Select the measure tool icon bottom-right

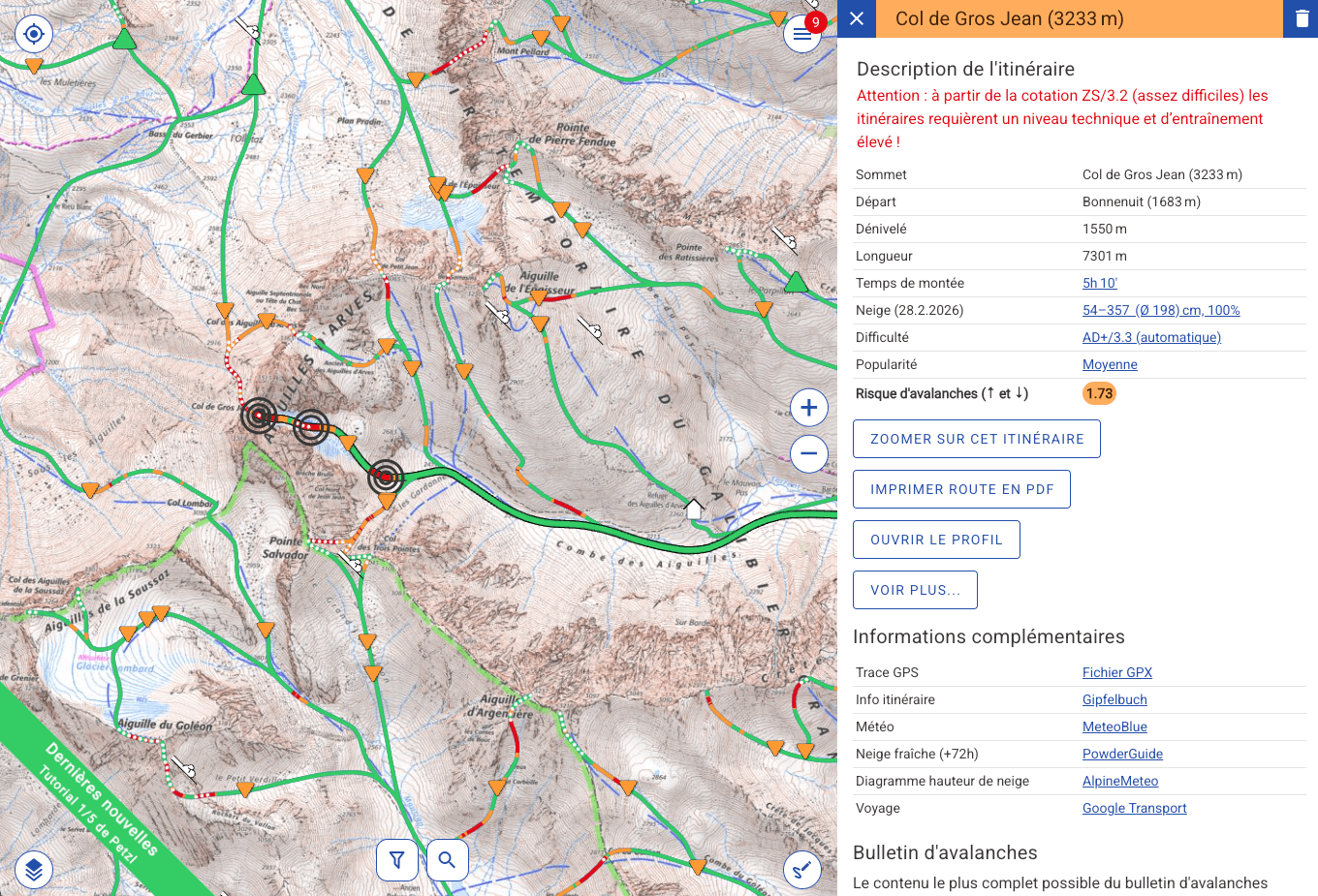(x=801, y=869)
